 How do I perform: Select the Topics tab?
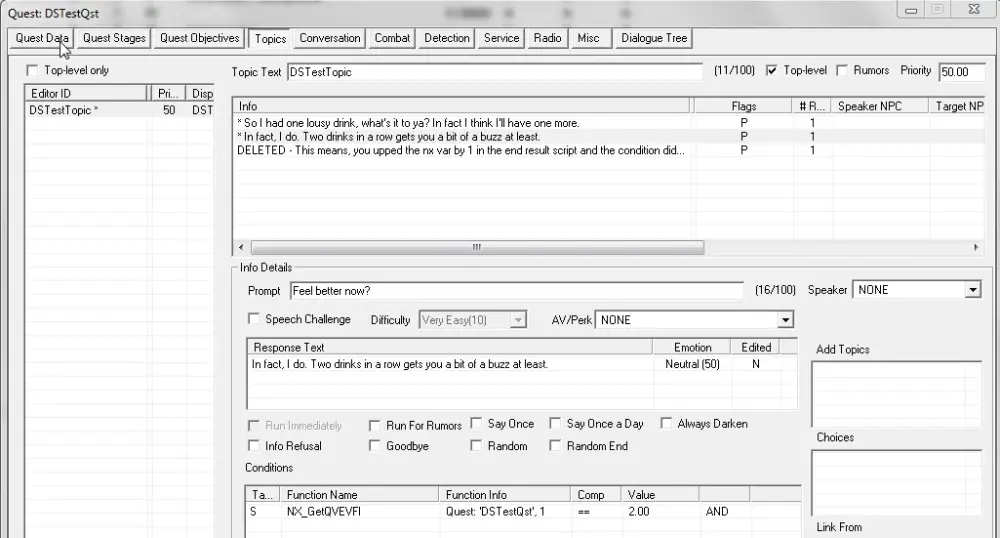click(270, 39)
